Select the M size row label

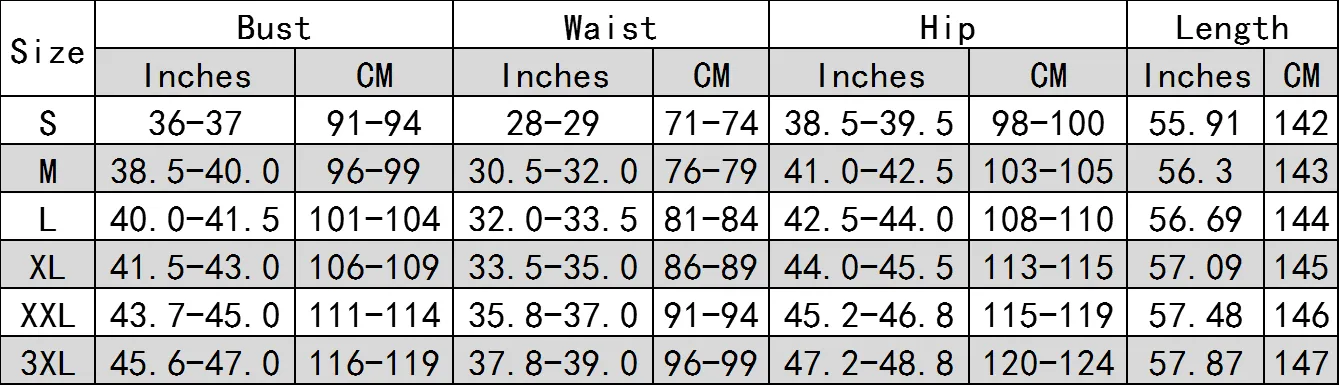(48, 171)
